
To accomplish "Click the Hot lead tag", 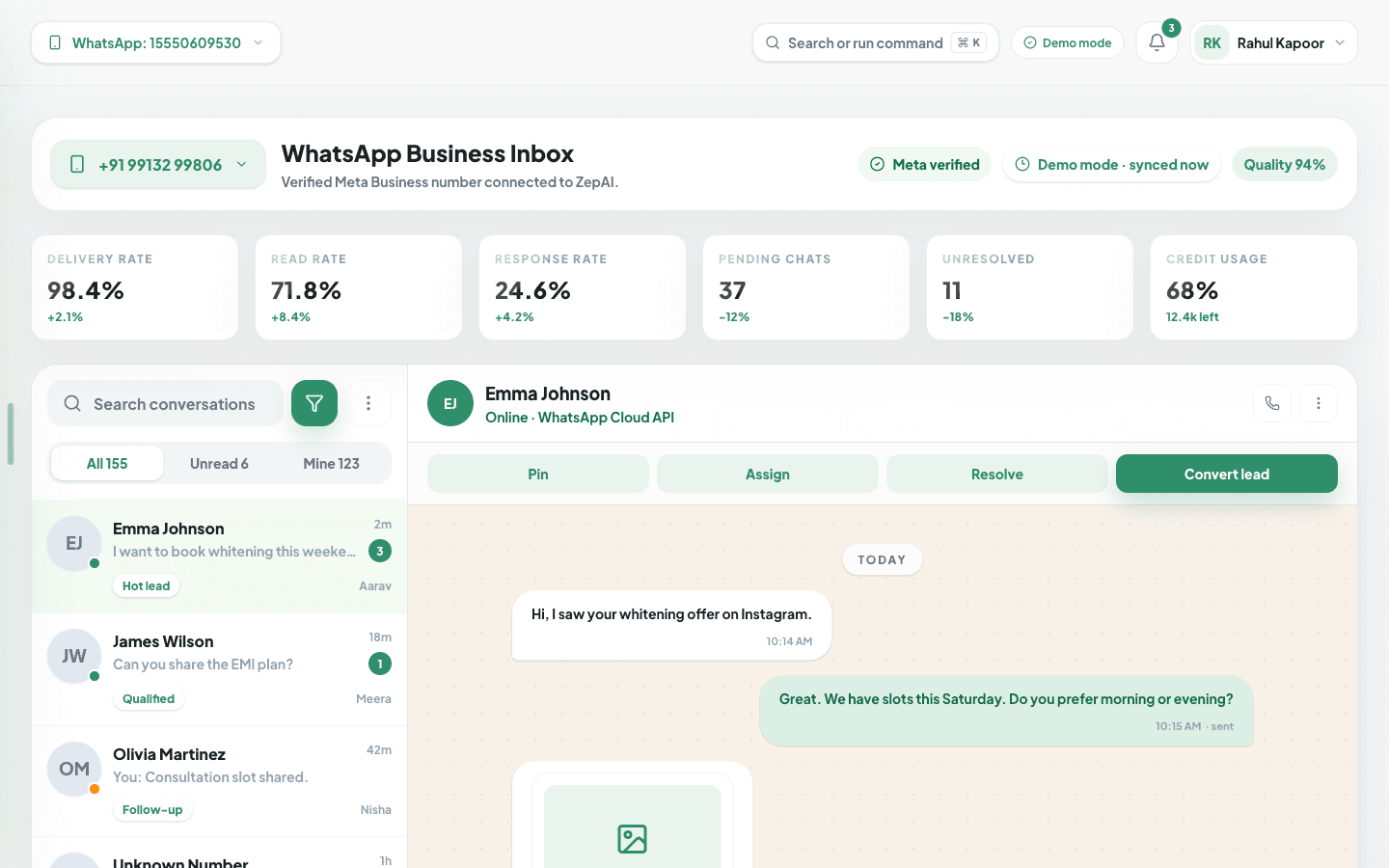I will (146, 585).
